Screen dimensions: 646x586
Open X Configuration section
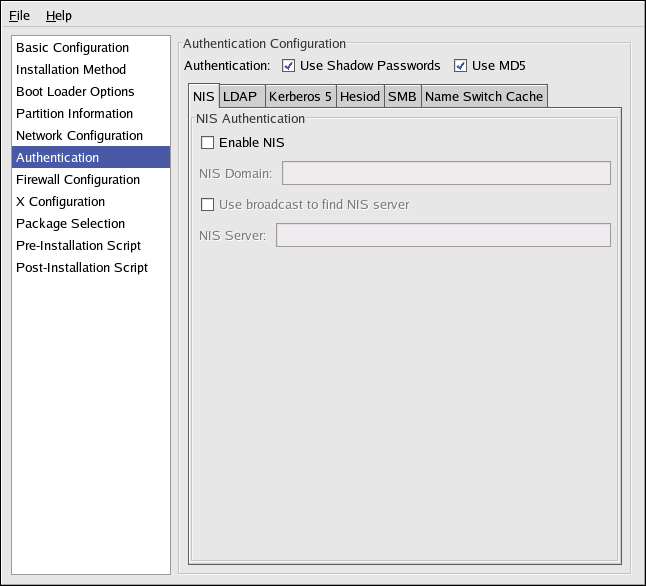pos(60,202)
